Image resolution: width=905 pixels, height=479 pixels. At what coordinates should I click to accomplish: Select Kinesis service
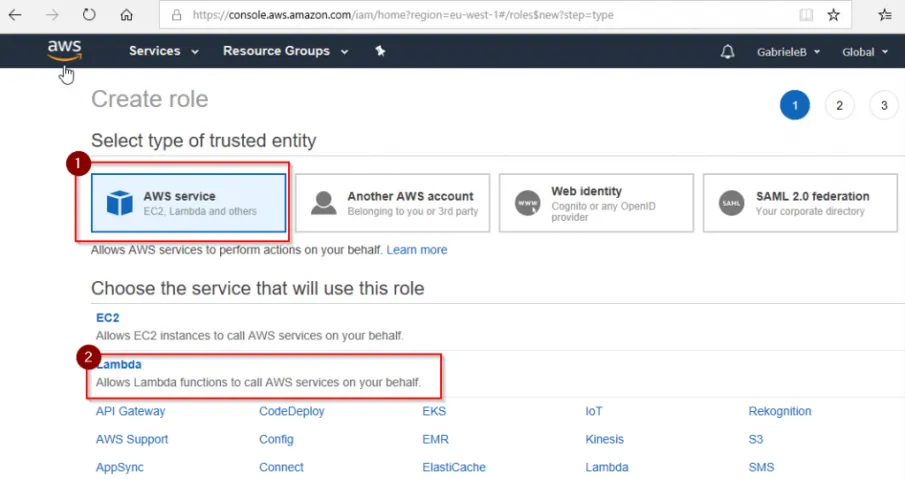pyautogui.click(x=604, y=439)
